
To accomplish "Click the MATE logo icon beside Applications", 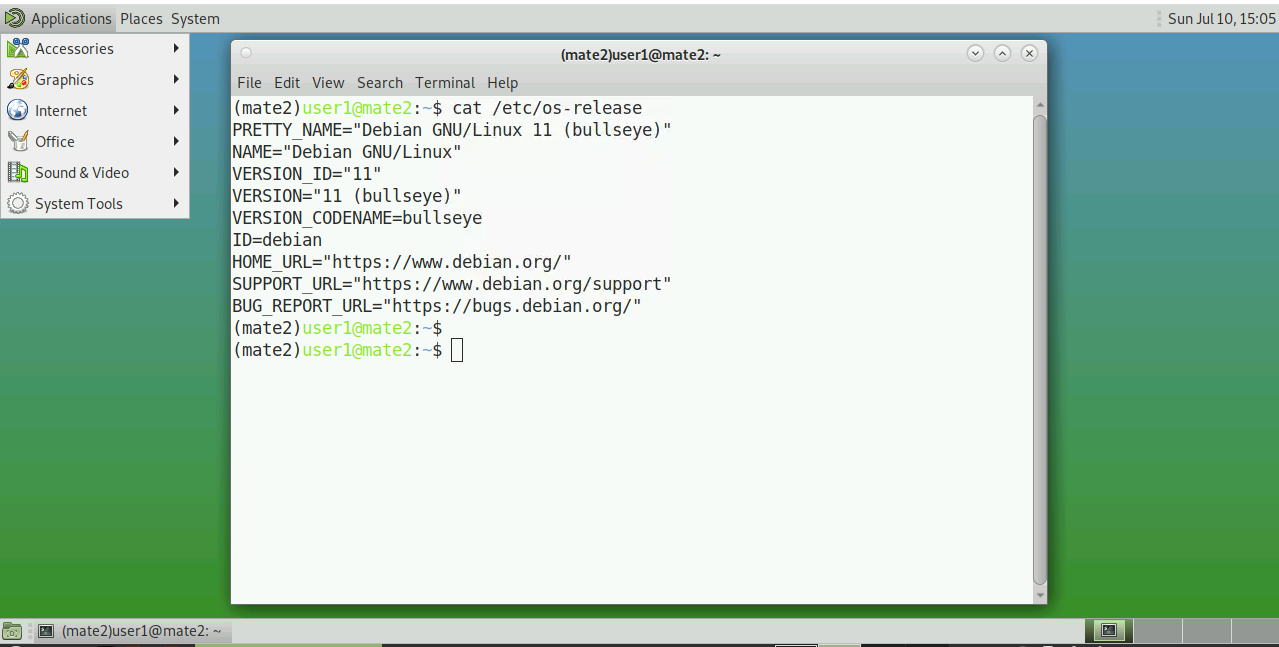I will [x=15, y=18].
